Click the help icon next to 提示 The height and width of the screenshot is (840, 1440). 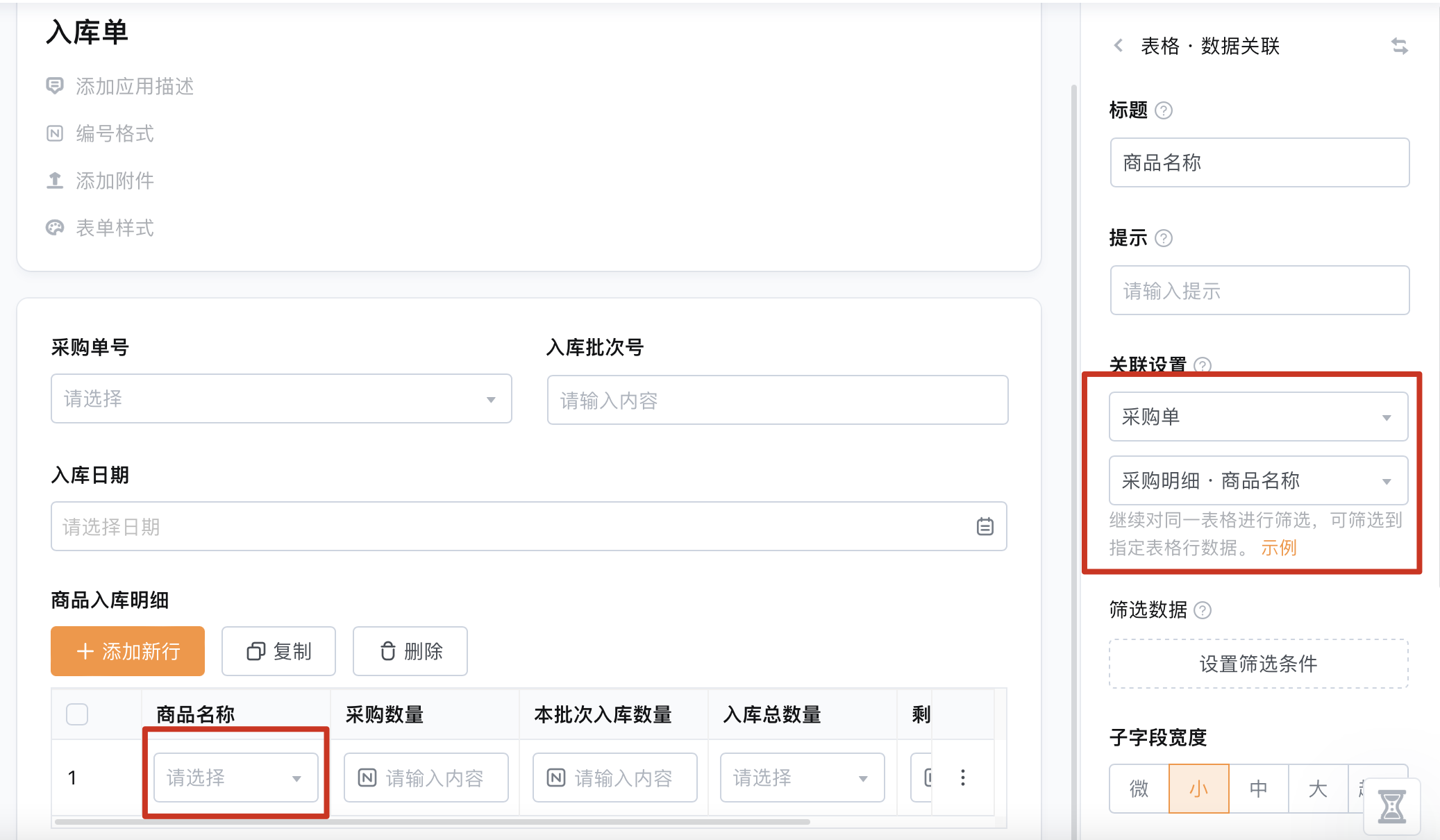tap(1164, 238)
